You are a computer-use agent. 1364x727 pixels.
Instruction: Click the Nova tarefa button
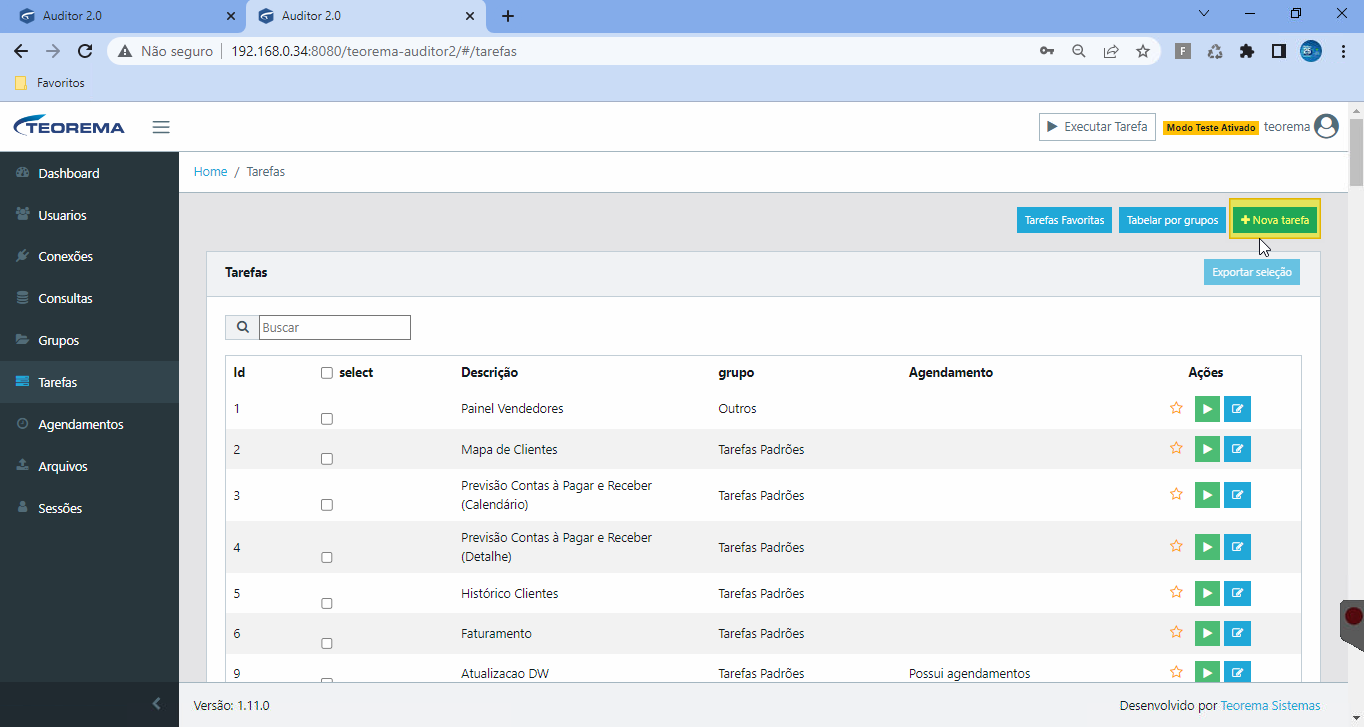point(1275,220)
